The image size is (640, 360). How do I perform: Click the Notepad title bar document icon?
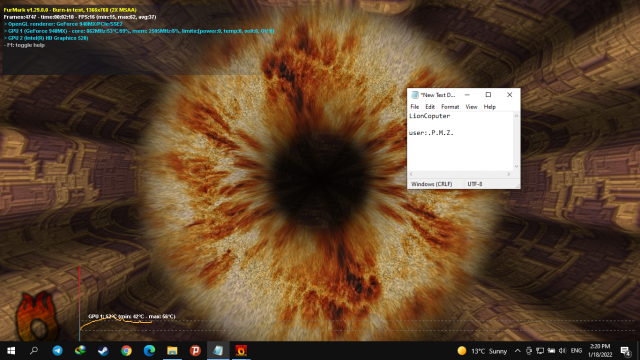(415, 95)
